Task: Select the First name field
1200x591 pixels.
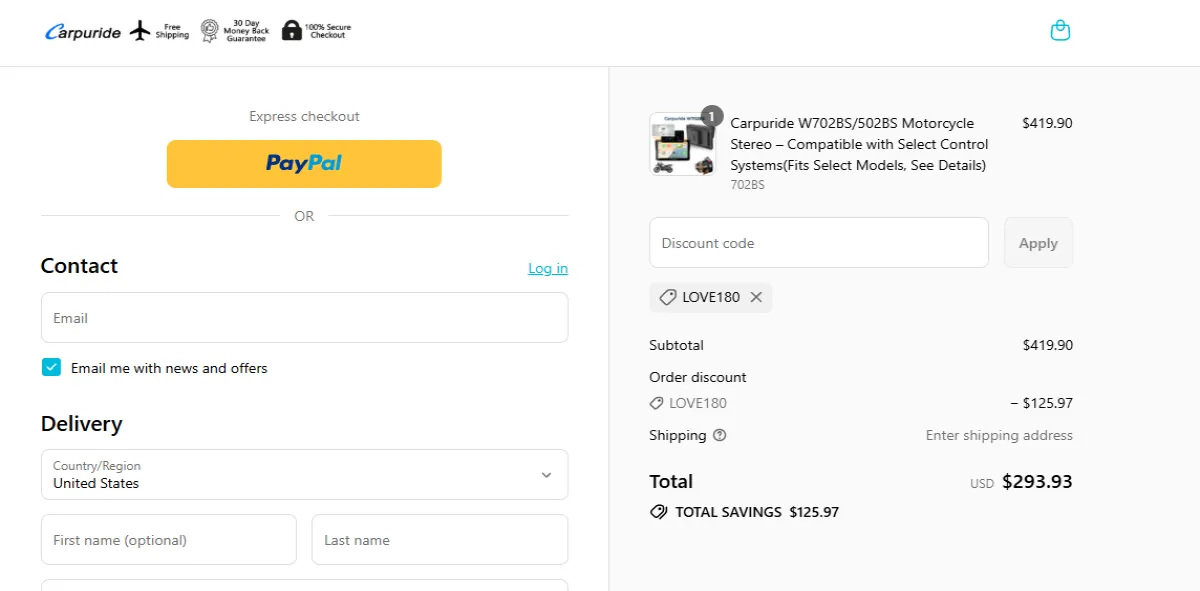Action: 168,539
